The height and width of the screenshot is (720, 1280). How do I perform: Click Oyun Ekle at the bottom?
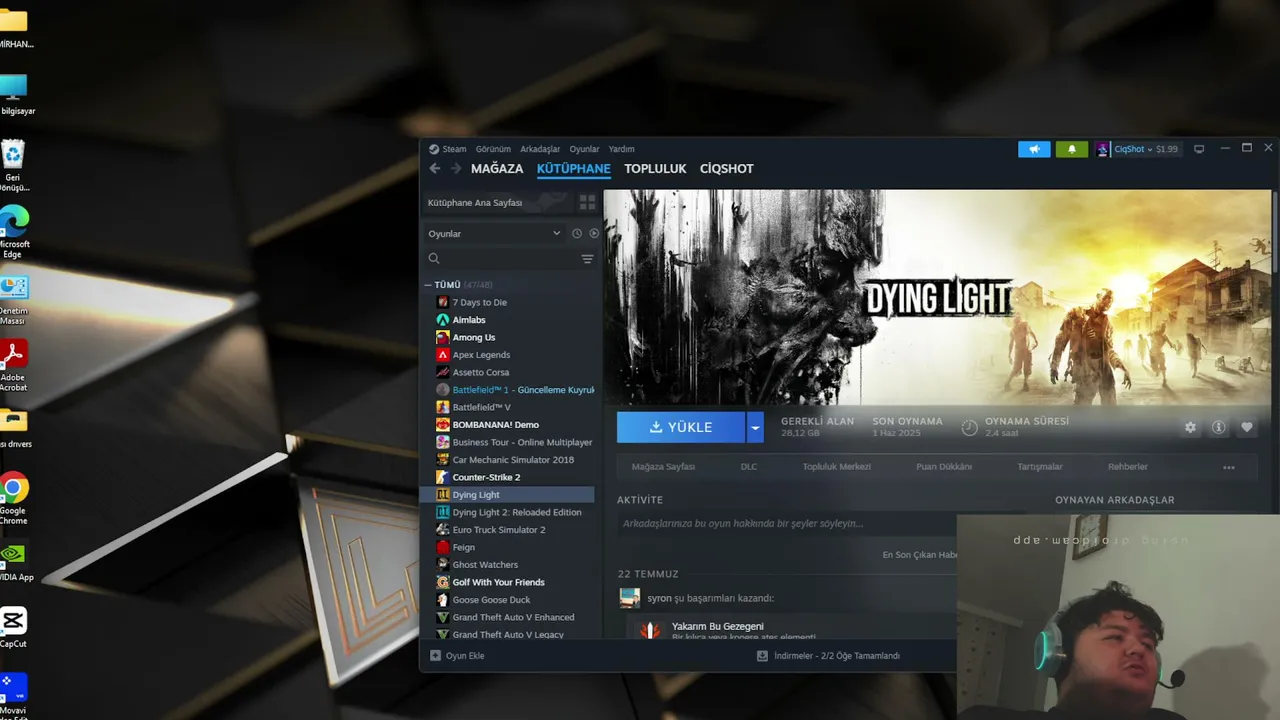click(x=457, y=656)
